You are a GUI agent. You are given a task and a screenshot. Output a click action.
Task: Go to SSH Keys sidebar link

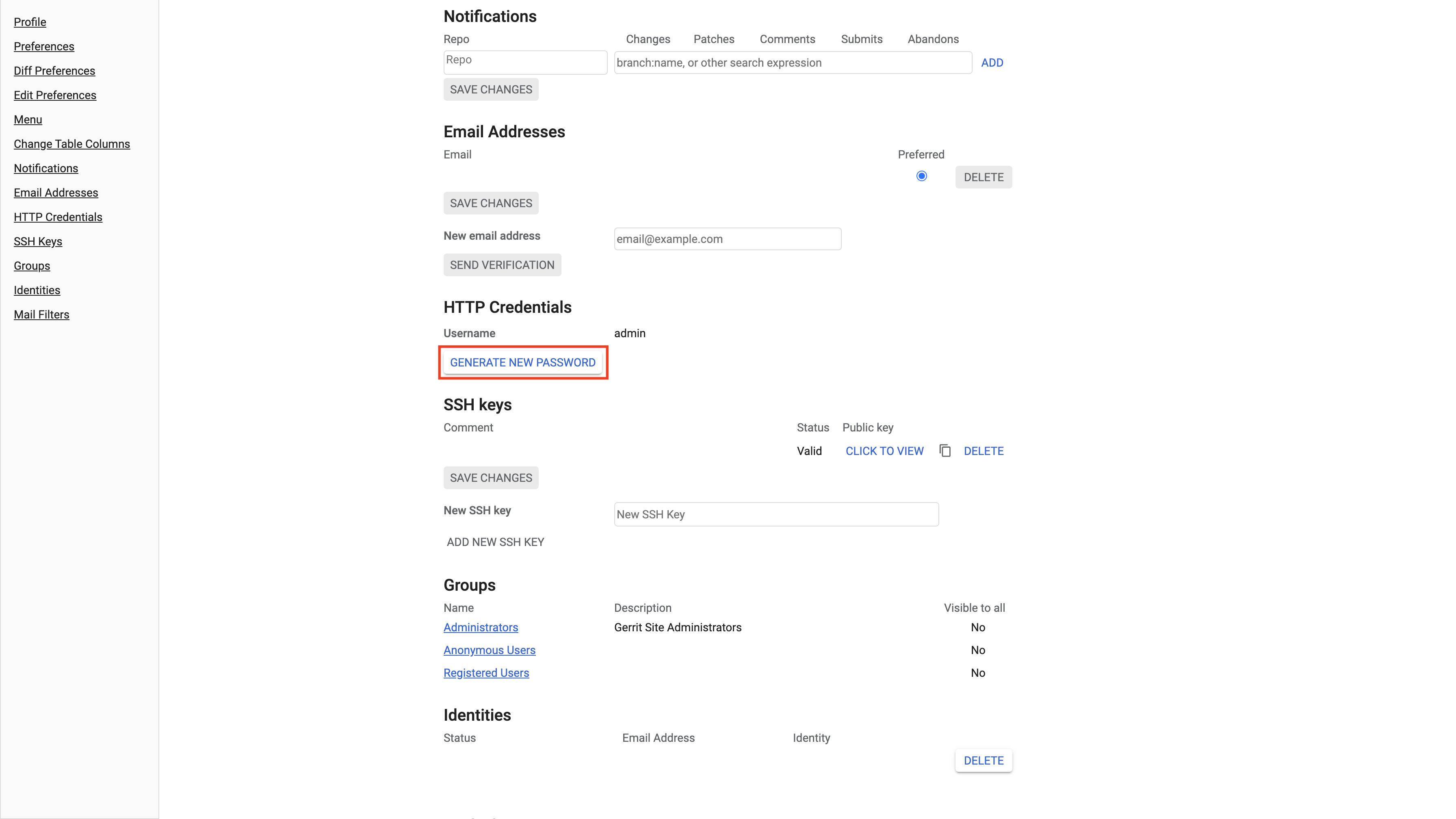(38, 241)
